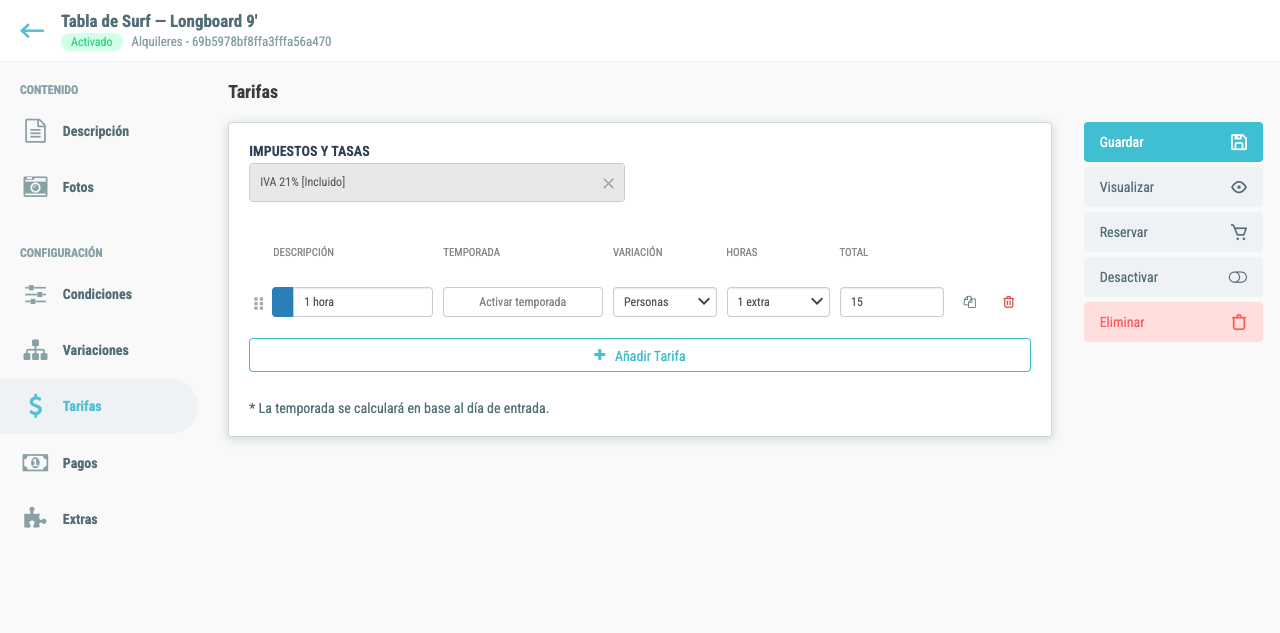1280x633 pixels.
Task: Expand the Personas variation dropdown
Action: click(x=665, y=302)
